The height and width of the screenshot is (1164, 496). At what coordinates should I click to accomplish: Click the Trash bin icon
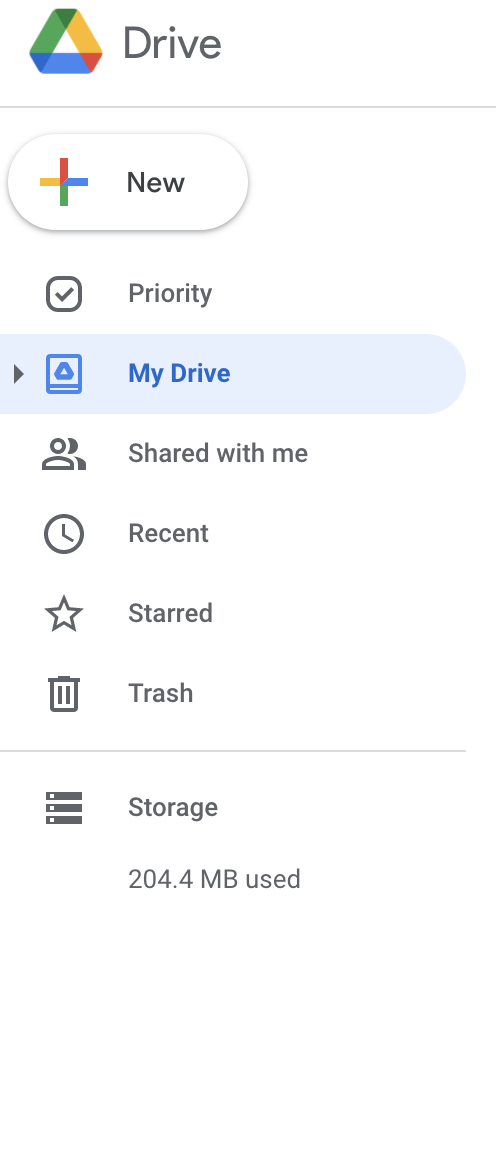pos(64,693)
